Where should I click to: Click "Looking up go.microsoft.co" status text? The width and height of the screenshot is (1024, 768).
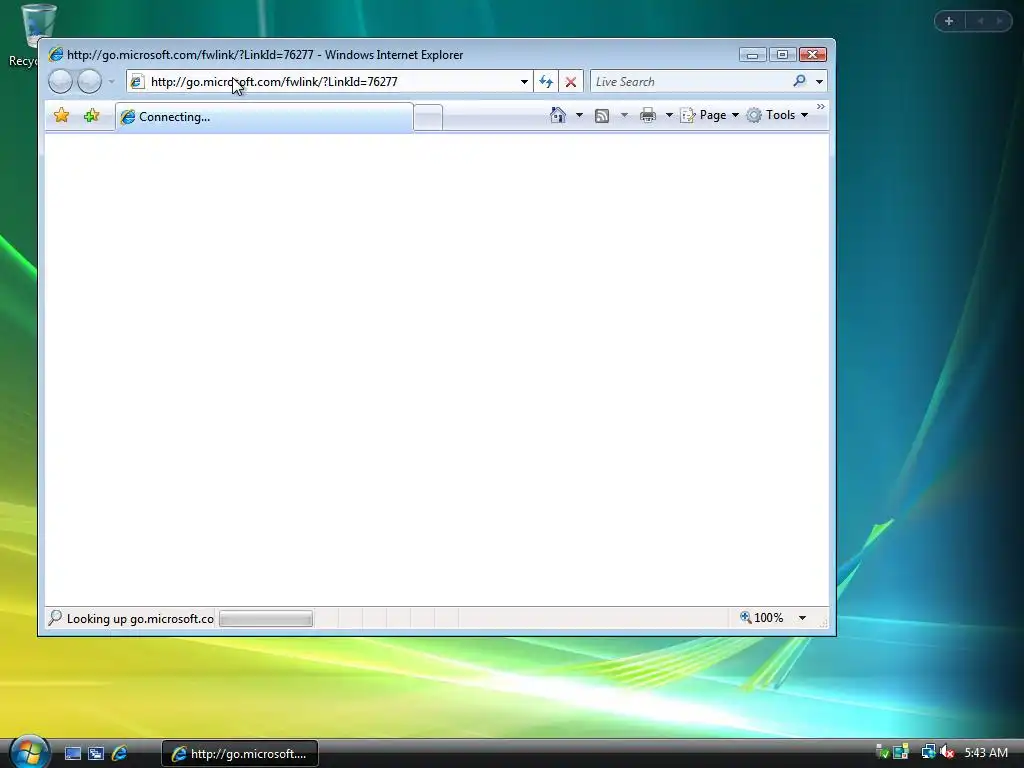[140, 618]
